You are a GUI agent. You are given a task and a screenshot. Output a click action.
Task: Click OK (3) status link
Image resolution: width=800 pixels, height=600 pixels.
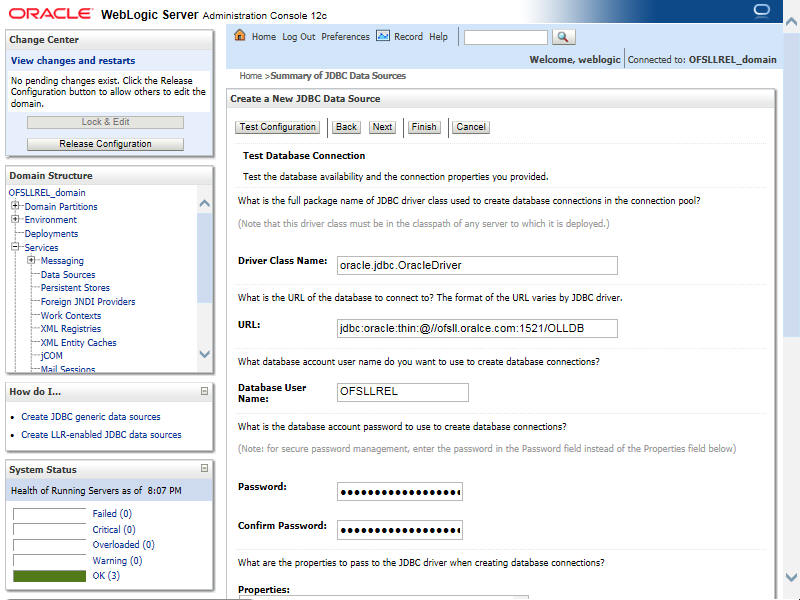coord(106,576)
